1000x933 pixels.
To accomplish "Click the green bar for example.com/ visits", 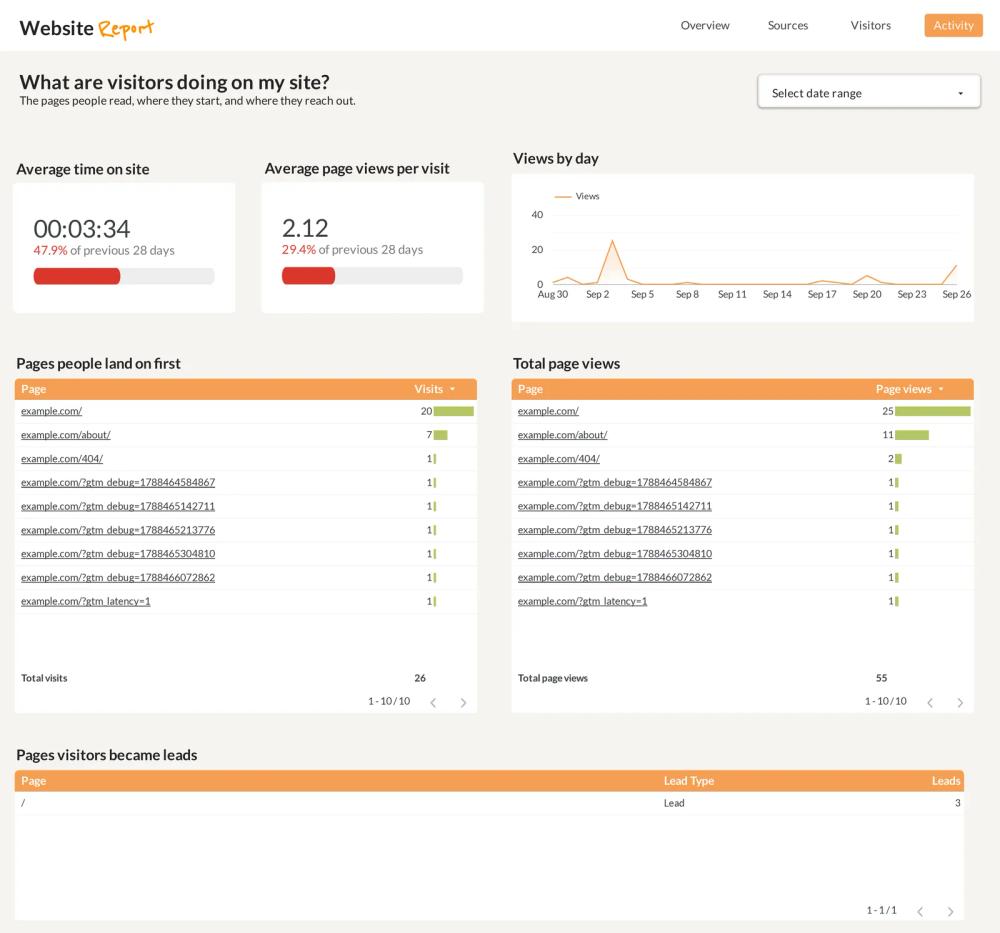I will [453, 411].
